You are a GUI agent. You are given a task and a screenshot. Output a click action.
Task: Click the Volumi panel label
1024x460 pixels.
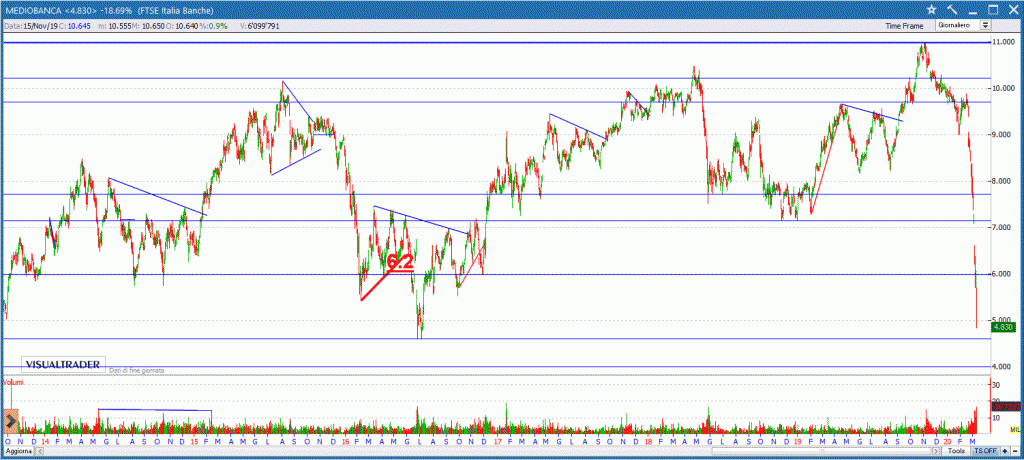tap(13, 381)
